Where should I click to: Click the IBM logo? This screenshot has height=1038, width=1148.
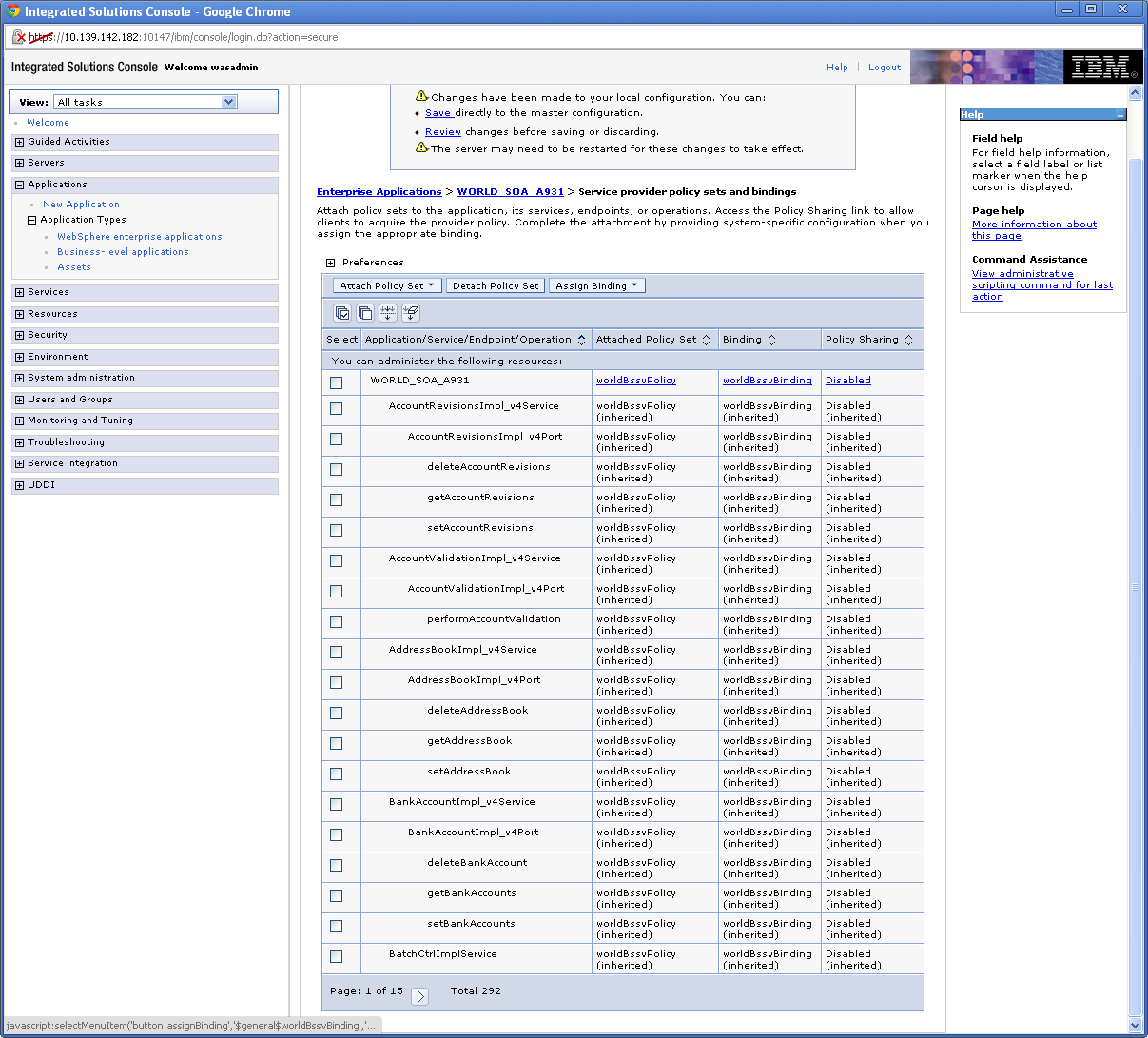[1102, 68]
